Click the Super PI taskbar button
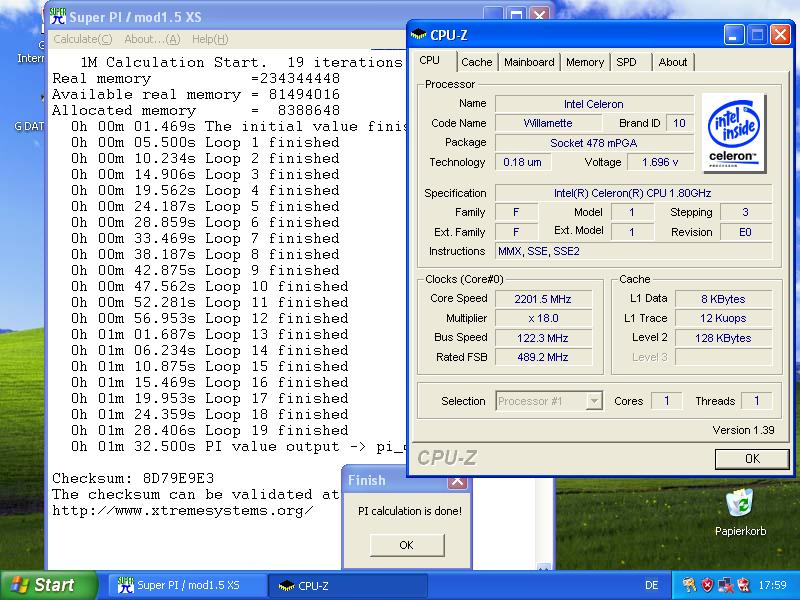The height and width of the screenshot is (600, 800). point(187,585)
